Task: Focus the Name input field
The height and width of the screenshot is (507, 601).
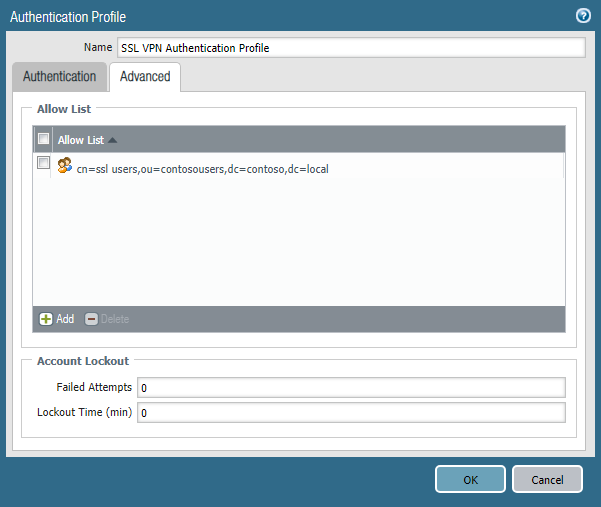Action: point(351,48)
